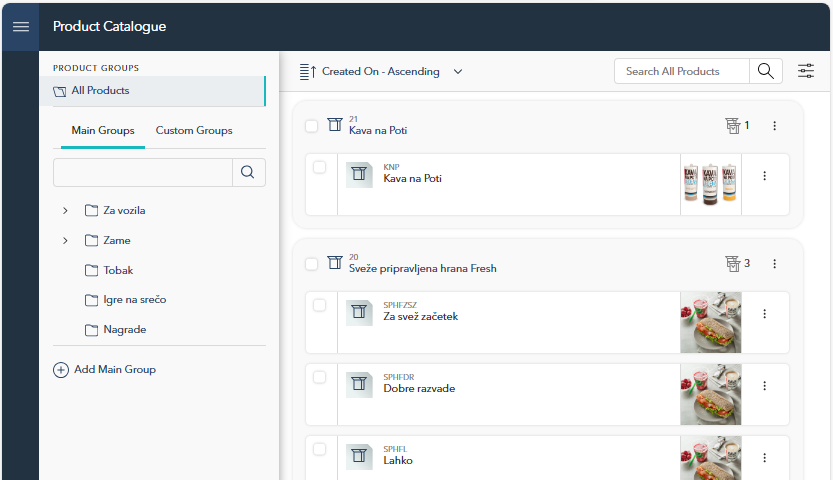Select All Products in Product Groups

point(152,91)
